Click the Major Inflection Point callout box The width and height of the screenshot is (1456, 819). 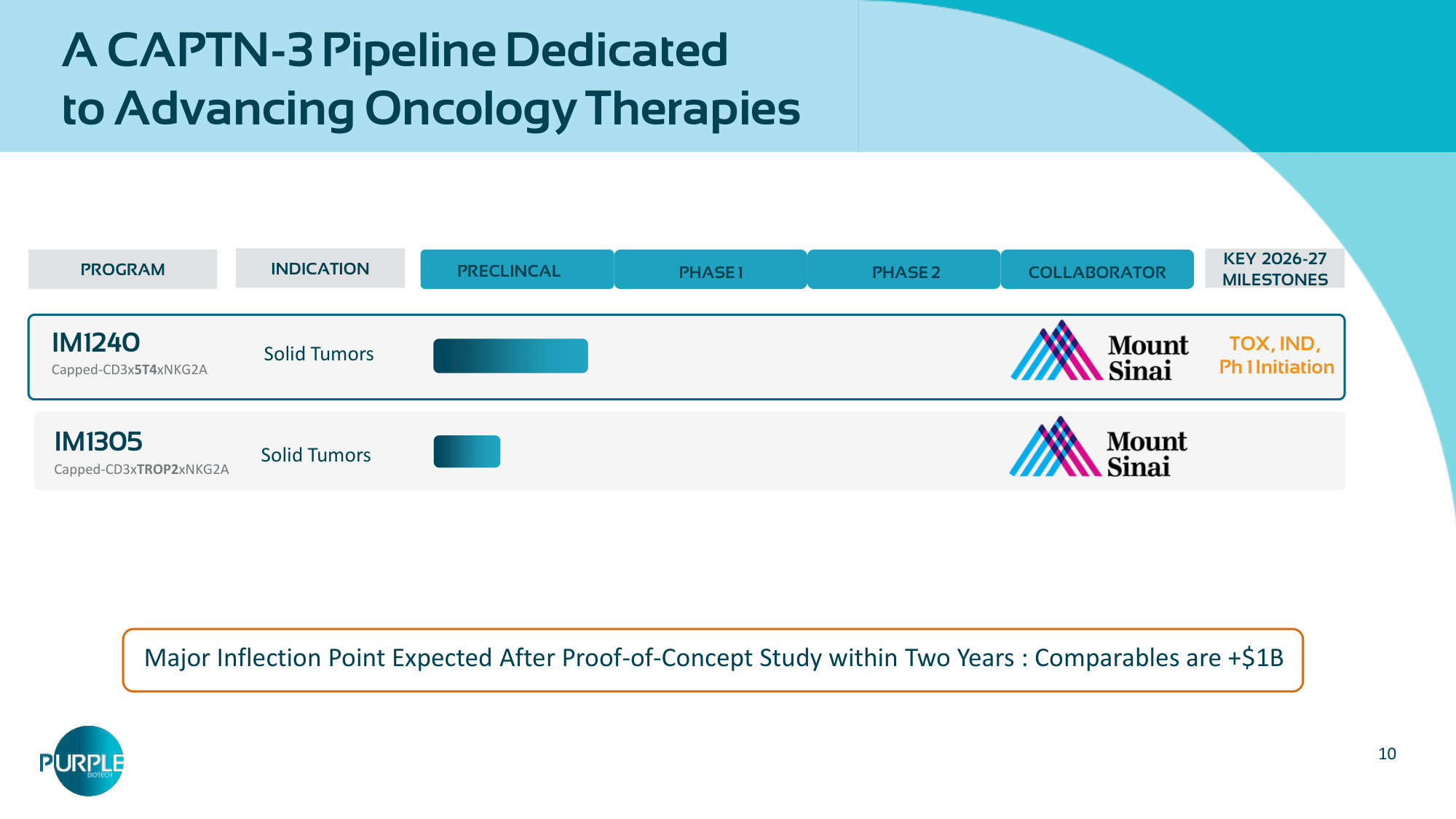[713, 660]
